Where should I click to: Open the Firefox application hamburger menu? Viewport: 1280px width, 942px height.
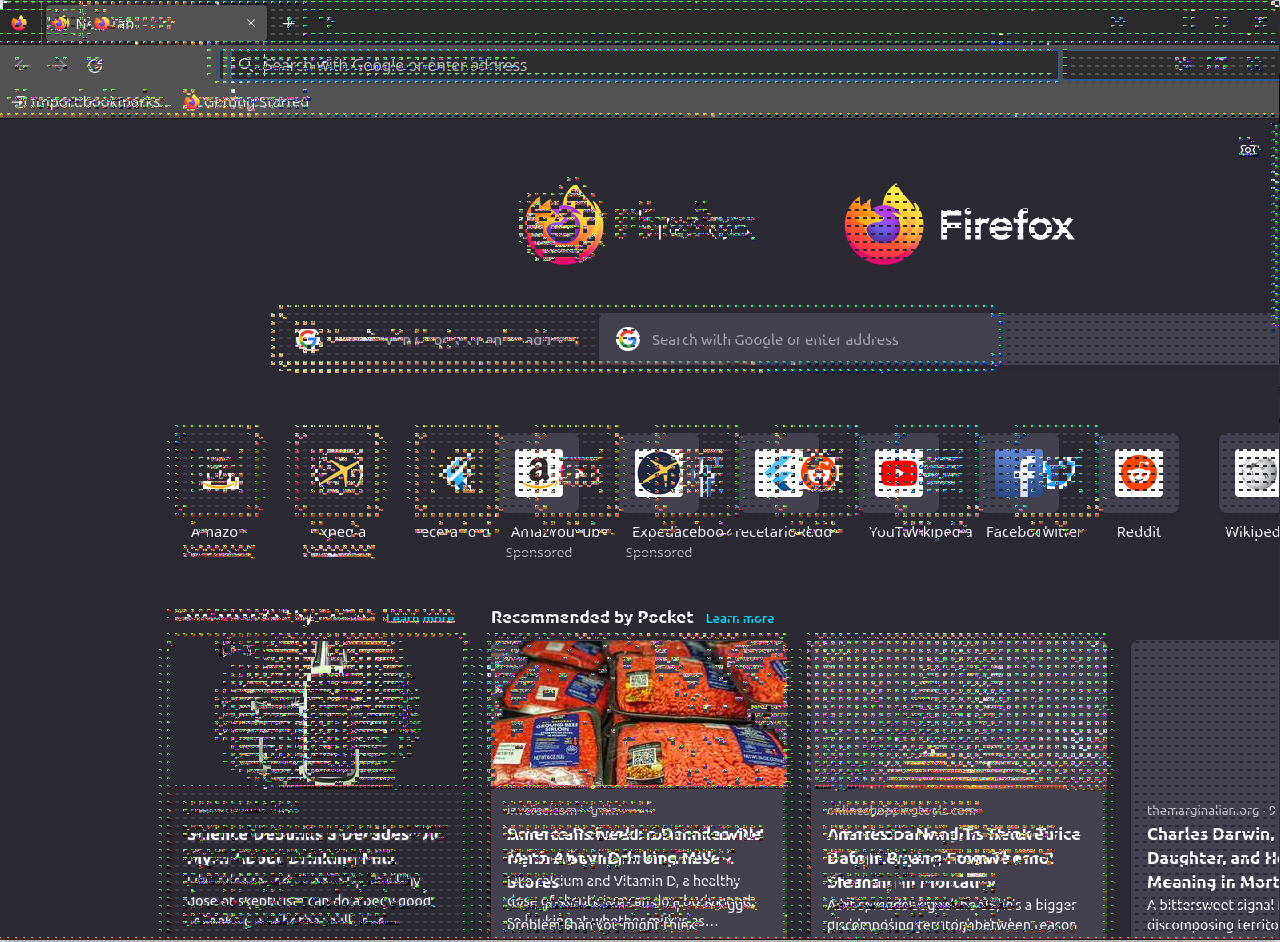1254,65
